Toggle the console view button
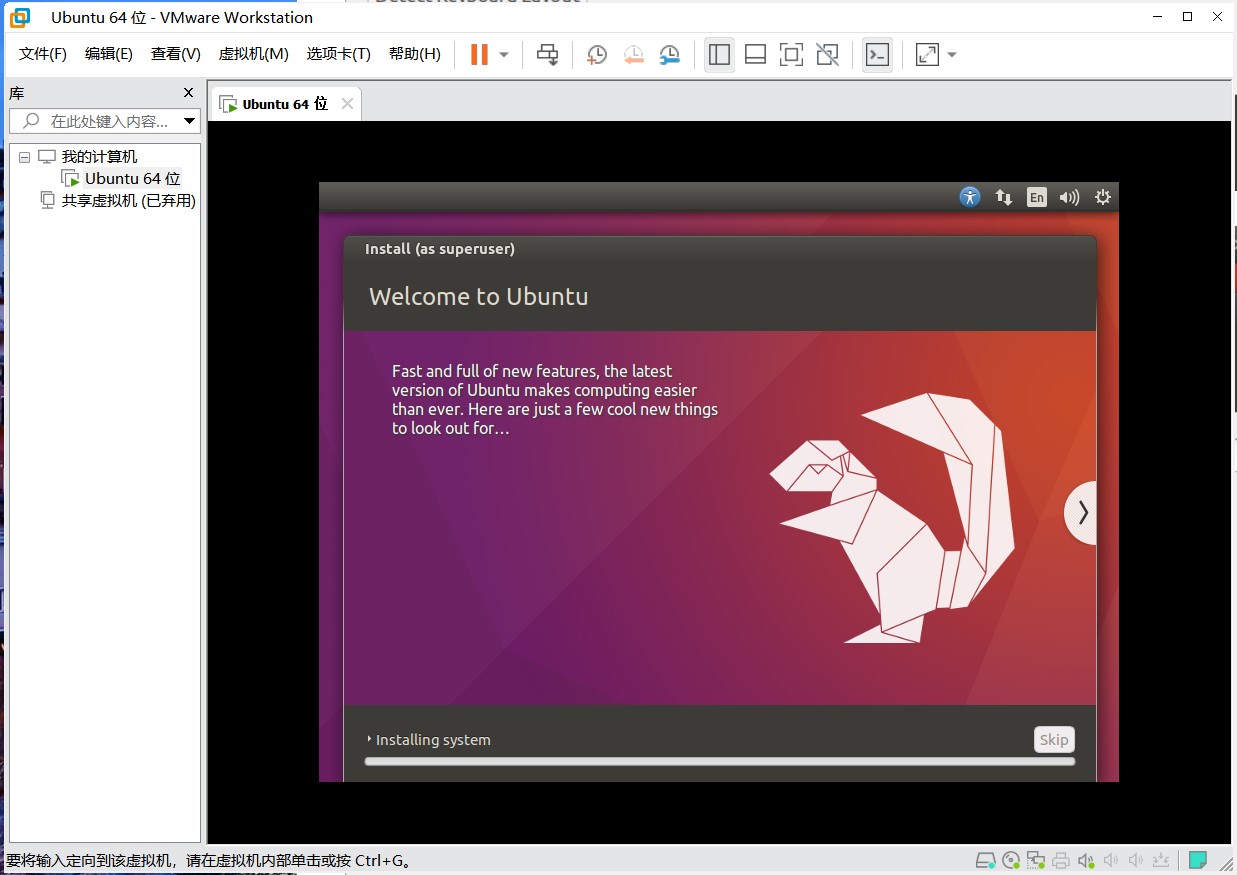 point(877,55)
